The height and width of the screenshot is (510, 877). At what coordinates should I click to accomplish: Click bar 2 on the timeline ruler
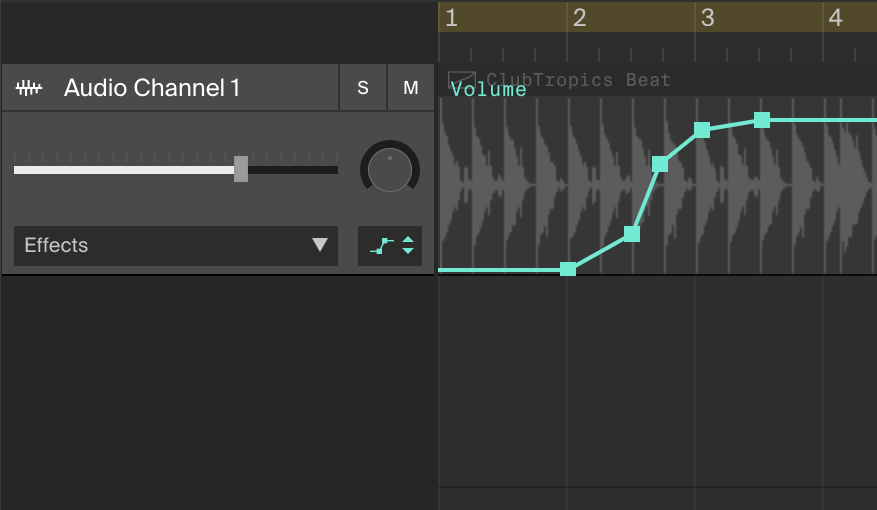579,17
